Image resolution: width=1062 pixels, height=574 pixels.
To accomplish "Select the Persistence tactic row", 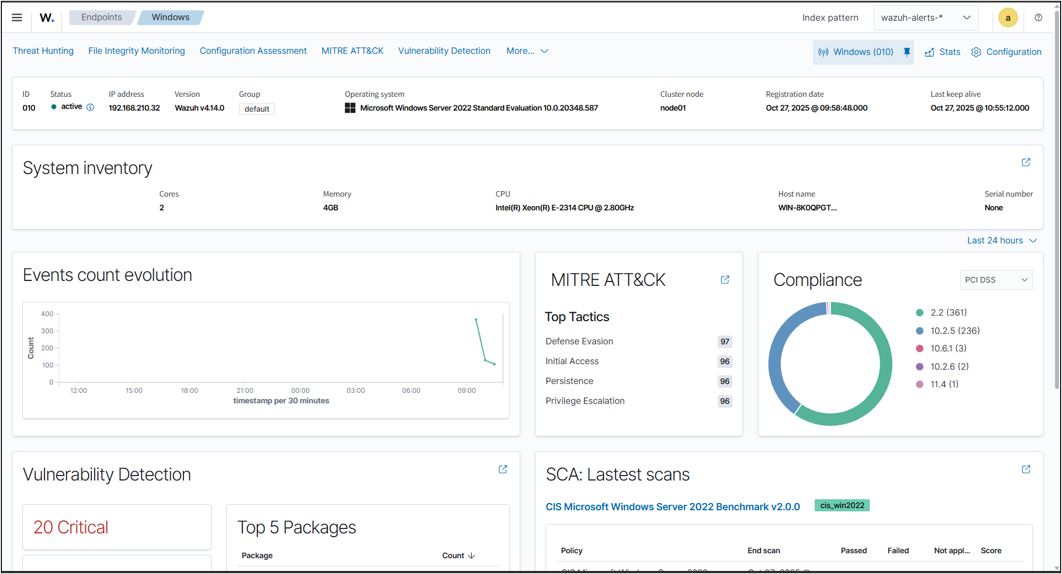I will point(638,382).
